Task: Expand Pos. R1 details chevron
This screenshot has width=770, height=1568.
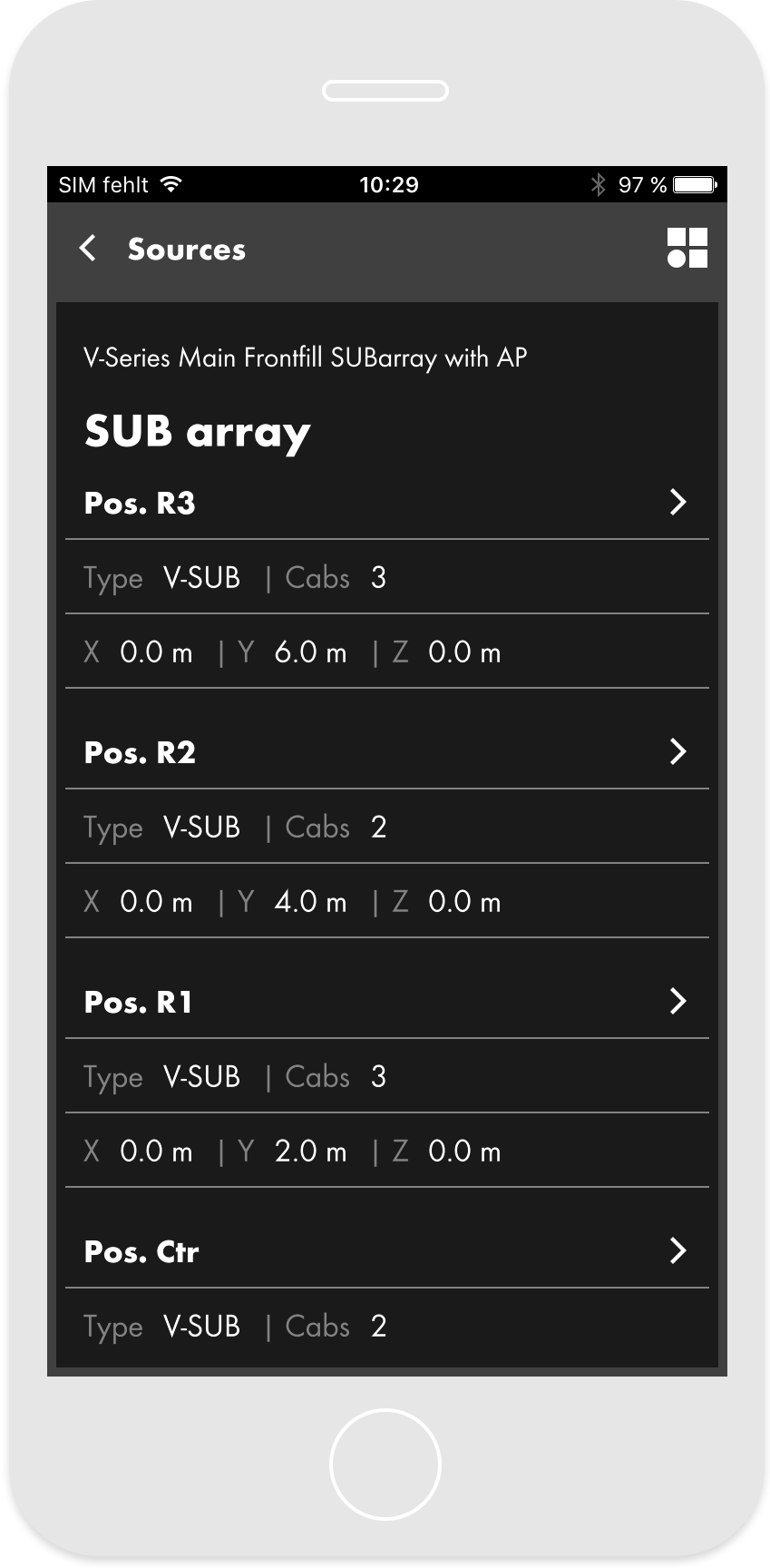Action: (677, 1001)
